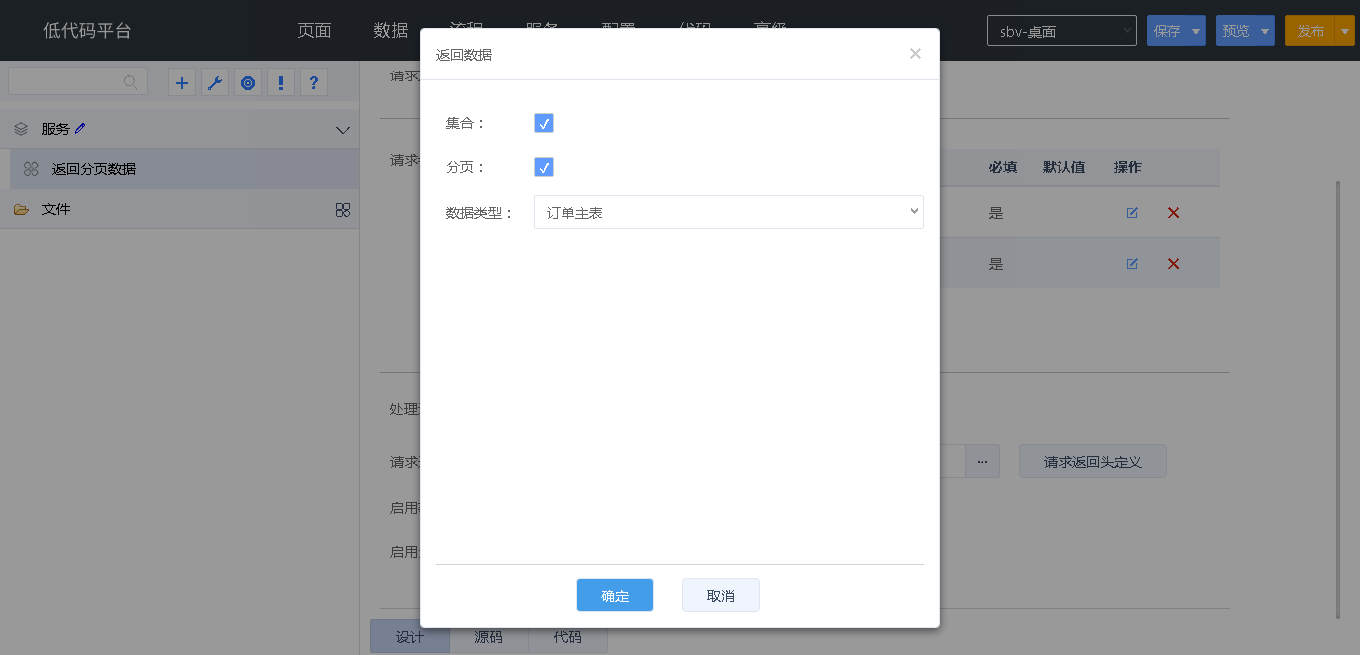This screenshot has width=1360, height=655.
Task: Click the edit icon in first parameter row
Action: tap(1132, 212)
